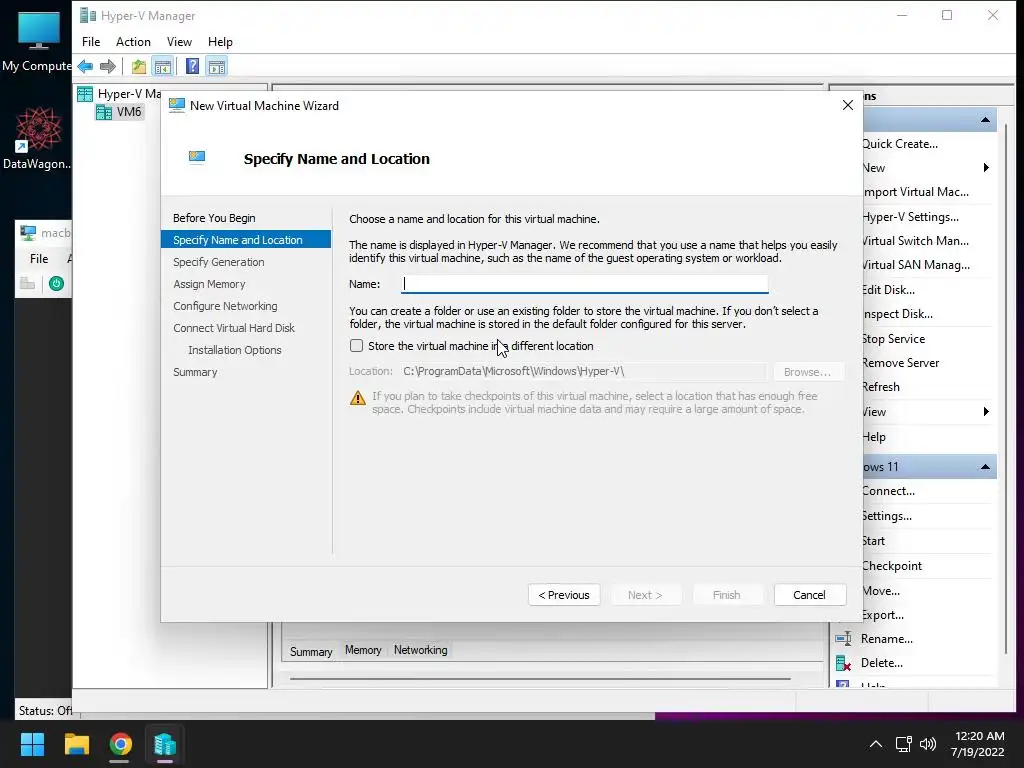1024x768 pixels.
Task: Click the Forward arrow in Hyper-V Manager toolbar
Action: (x=108, y=67)
